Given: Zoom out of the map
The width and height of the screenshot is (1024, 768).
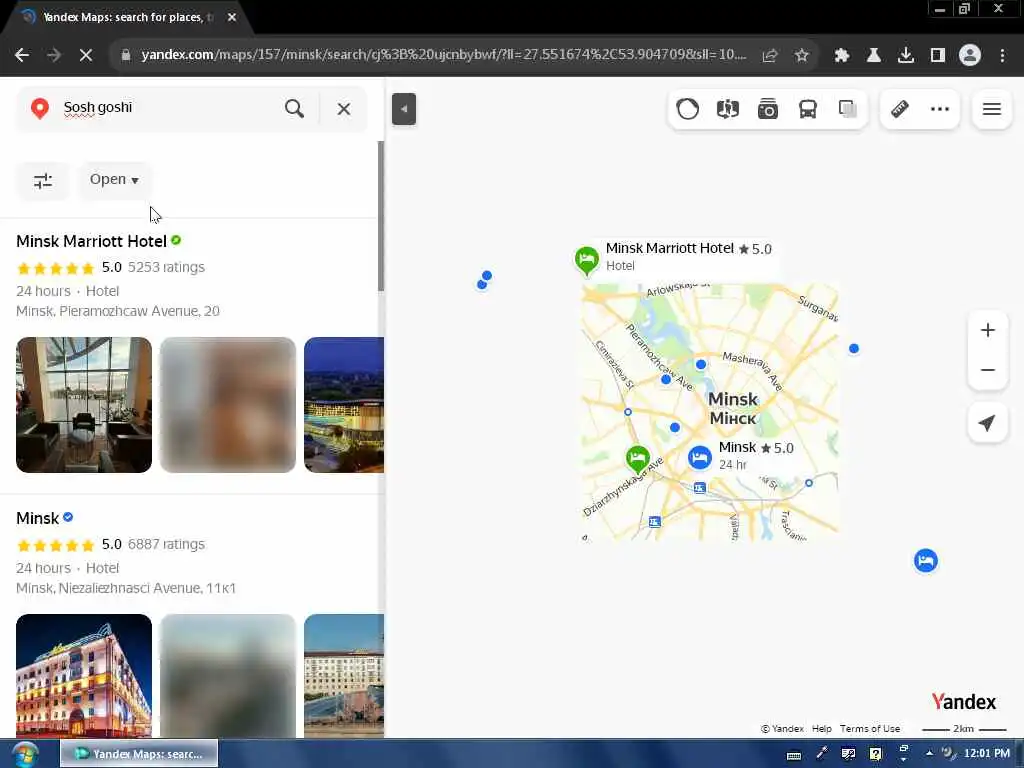Looking at the screenshot, I should point(987,370).
